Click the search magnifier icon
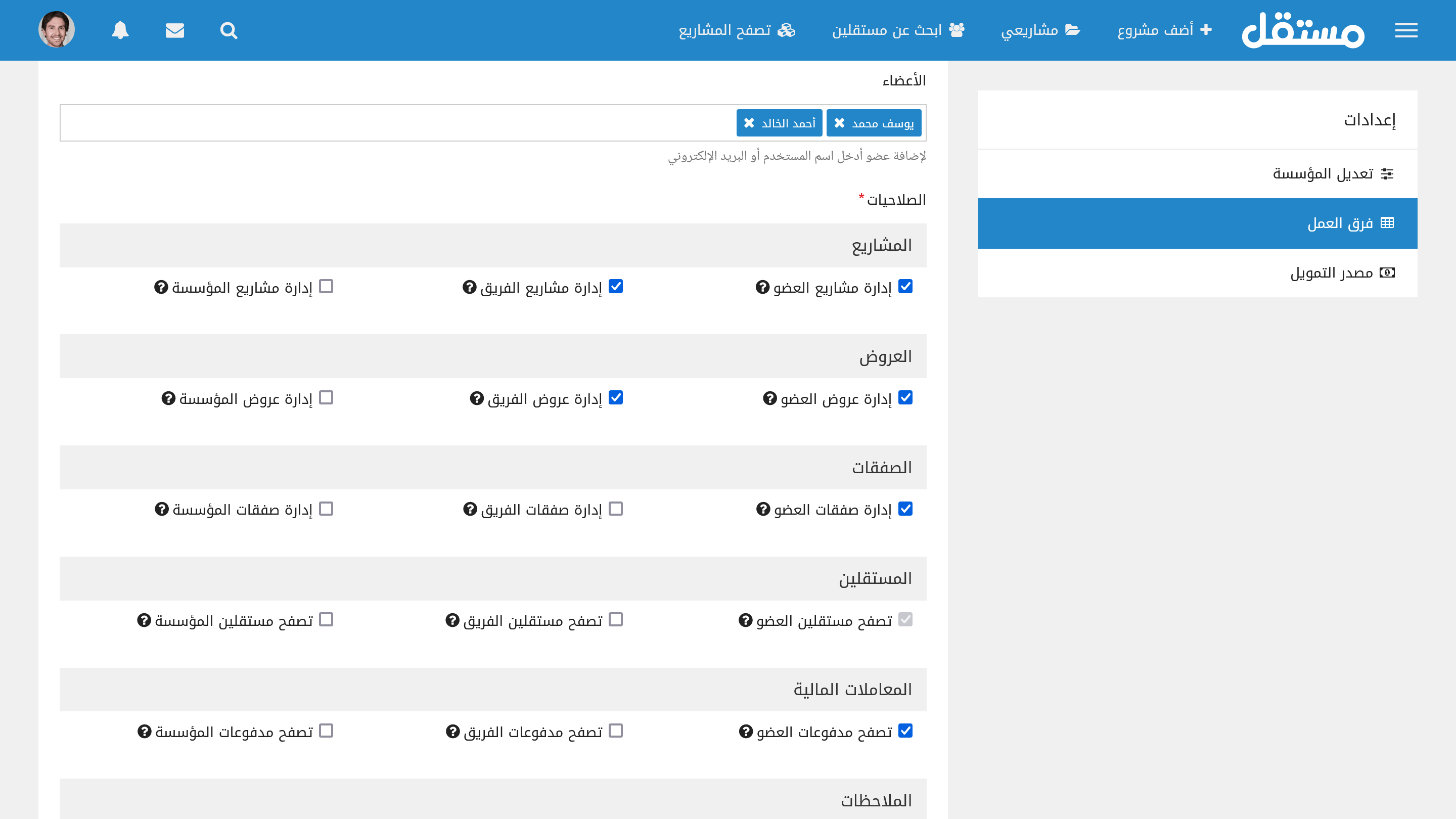This screenshot has height=819, width=1456. click(x=229, y=30)
